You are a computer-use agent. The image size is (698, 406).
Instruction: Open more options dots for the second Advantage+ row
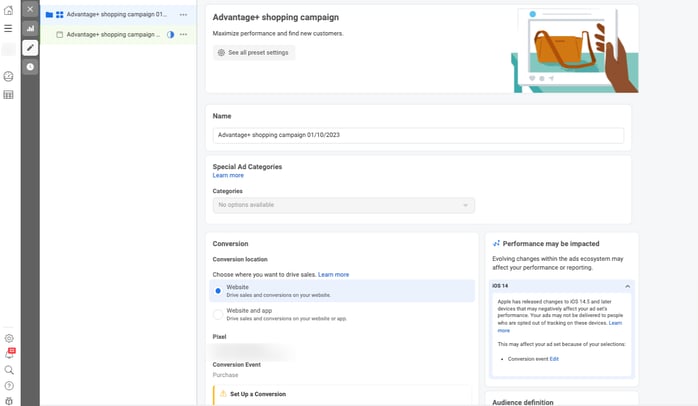point(183,34)
